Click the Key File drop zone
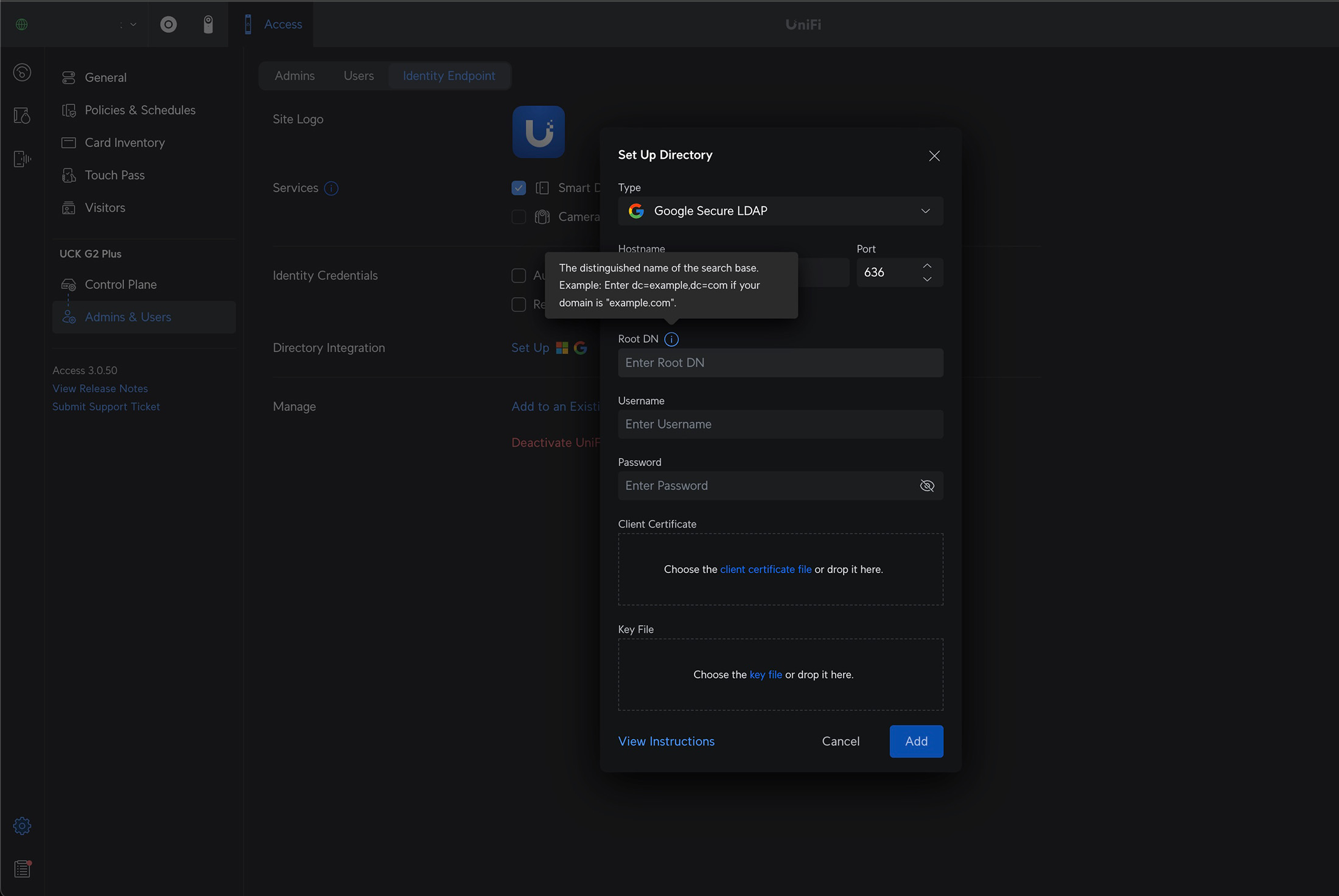 tap(780, 674)
